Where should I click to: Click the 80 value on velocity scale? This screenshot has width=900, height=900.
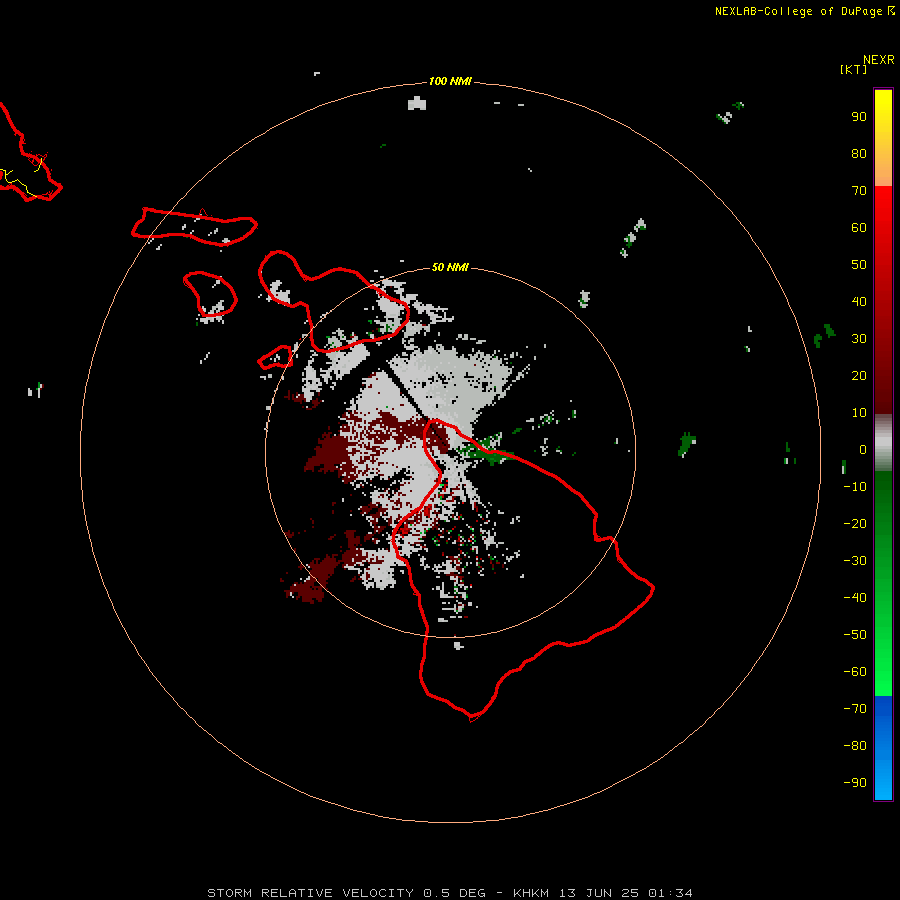pyautogui.click(x=859, y=154)
